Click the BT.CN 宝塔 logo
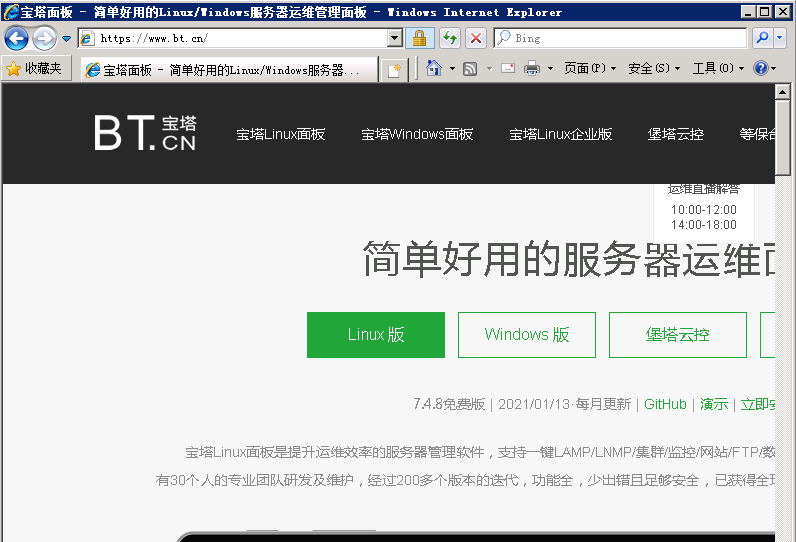 [145, 132]
